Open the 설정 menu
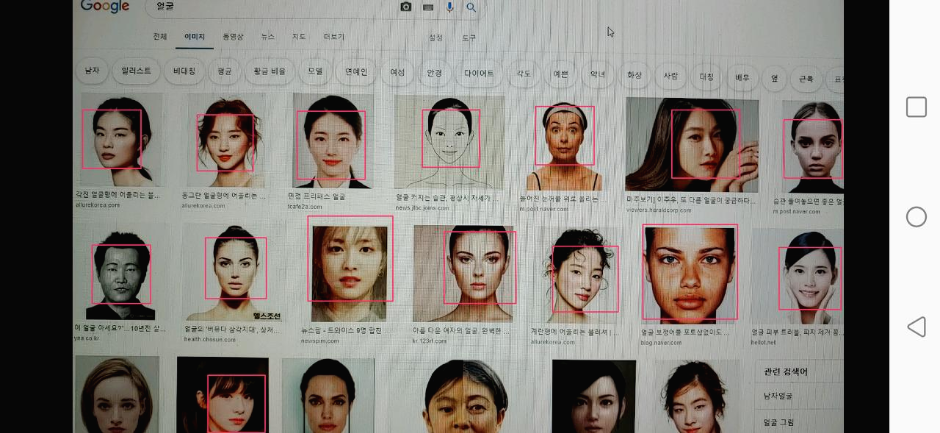Screen dimensions: 940x433 [435, 38]
